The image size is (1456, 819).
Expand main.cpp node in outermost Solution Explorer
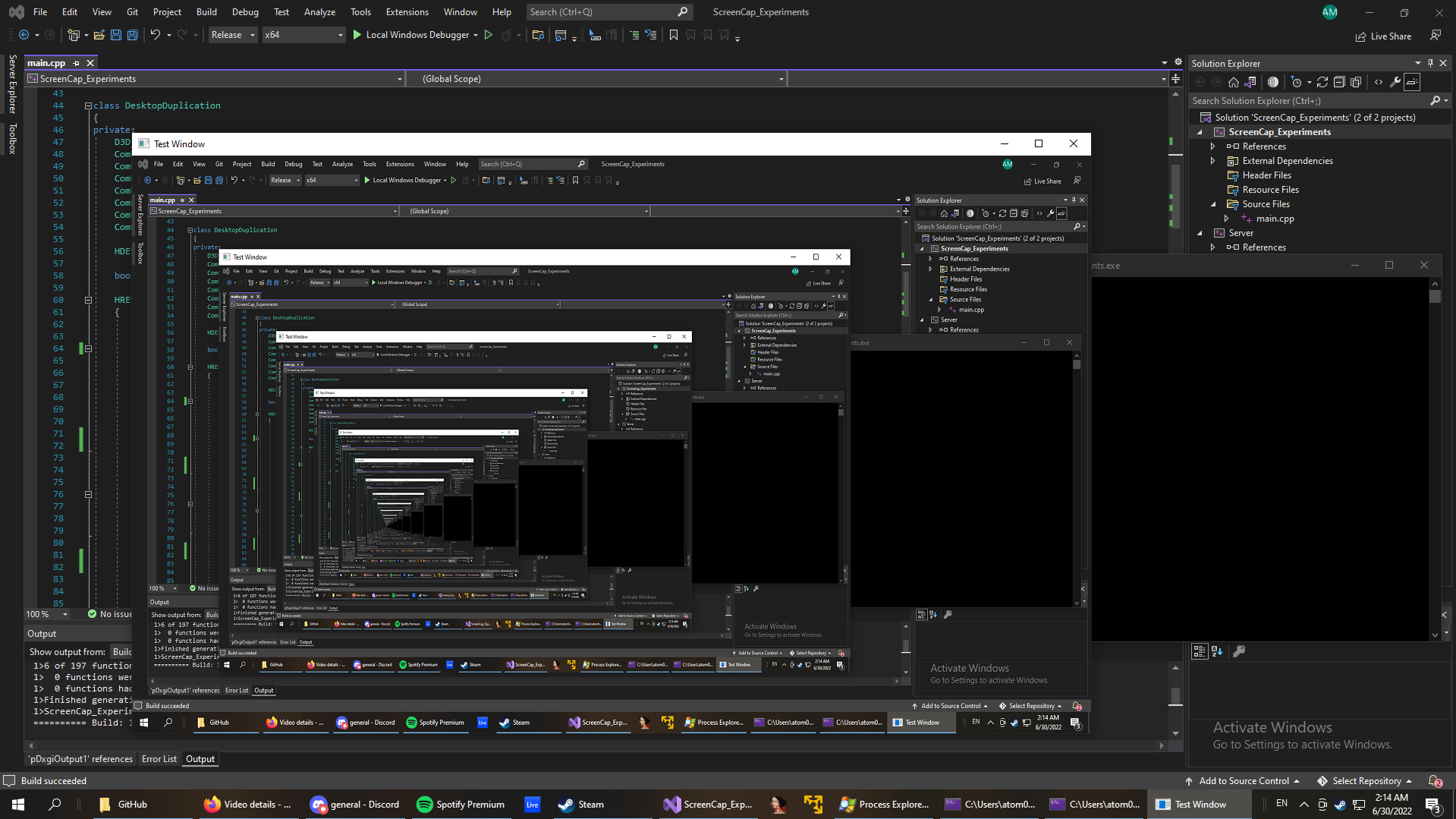[x=1226, y=219]
